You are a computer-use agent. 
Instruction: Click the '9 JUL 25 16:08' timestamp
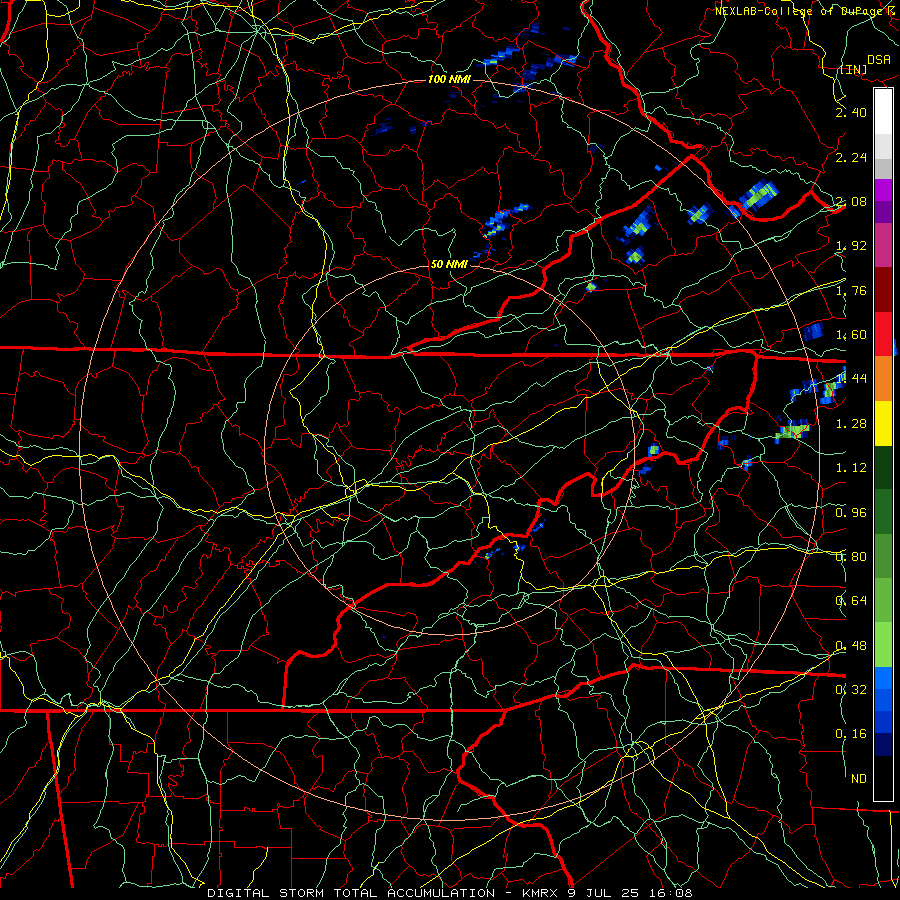[629, 893]
